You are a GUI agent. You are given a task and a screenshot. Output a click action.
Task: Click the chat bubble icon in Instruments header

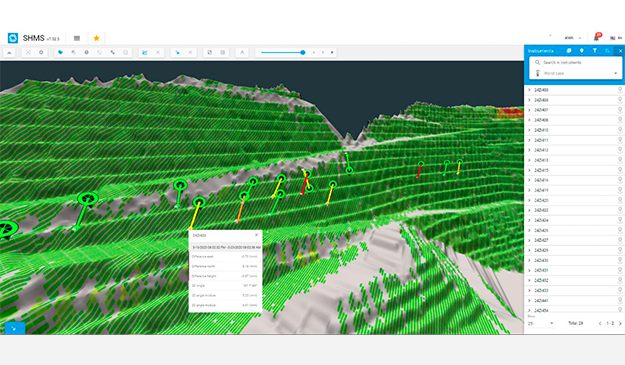click(x=569, y=51)
